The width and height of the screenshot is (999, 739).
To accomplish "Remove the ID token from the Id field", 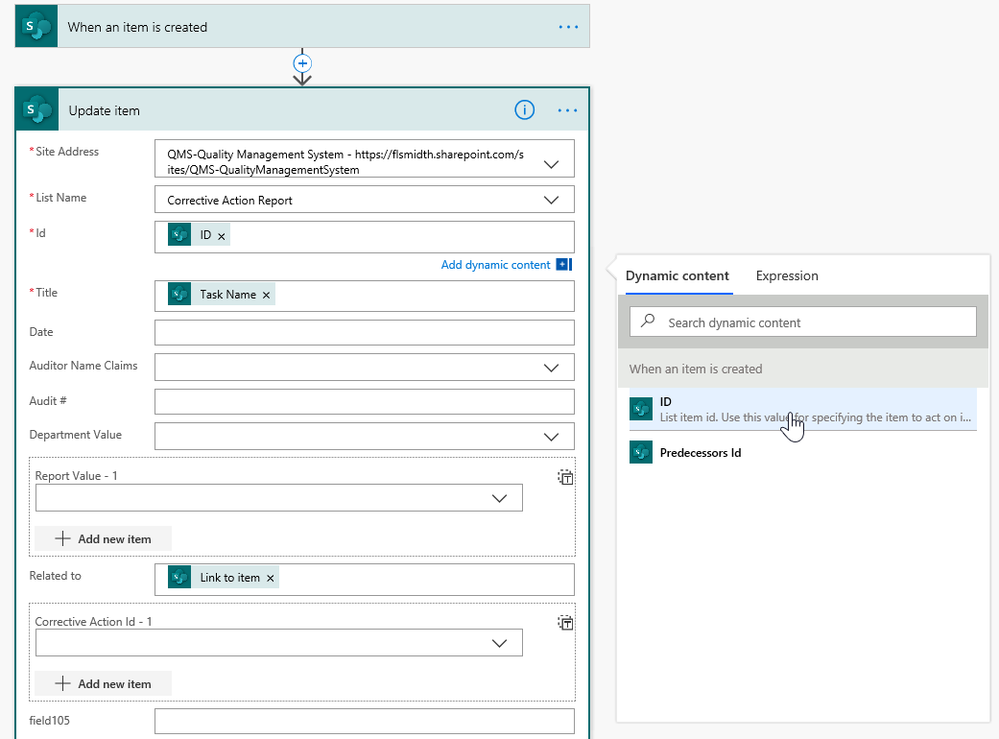I will point(222,236).
